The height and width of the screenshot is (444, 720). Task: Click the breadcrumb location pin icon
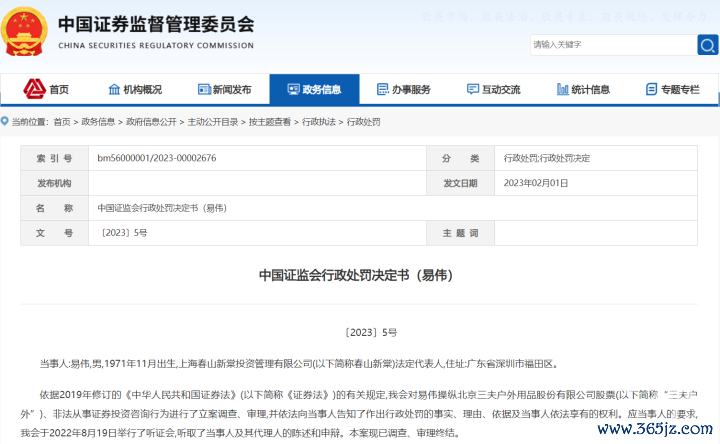coord(5,121)
